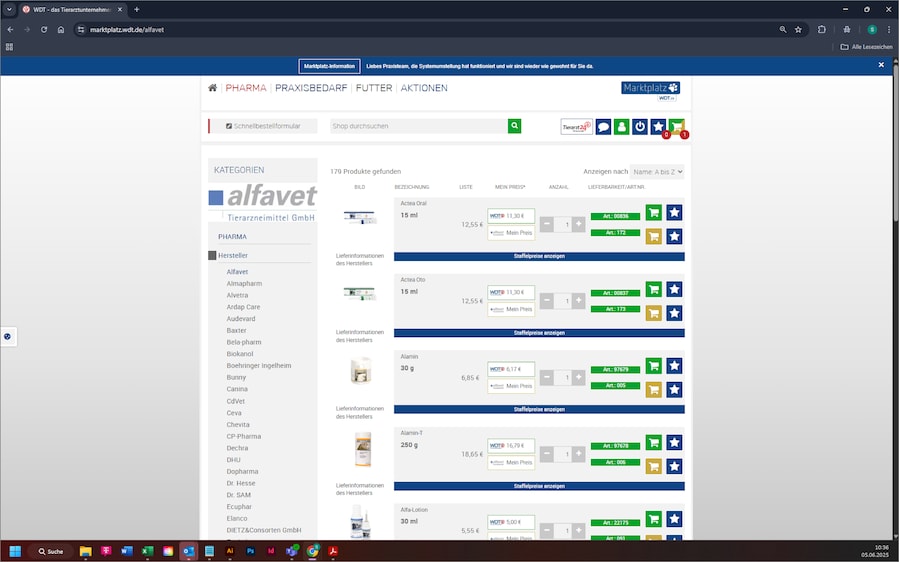
Task: Open Adobe Acrobat from the taskbar
Action: tap(333, 551)
